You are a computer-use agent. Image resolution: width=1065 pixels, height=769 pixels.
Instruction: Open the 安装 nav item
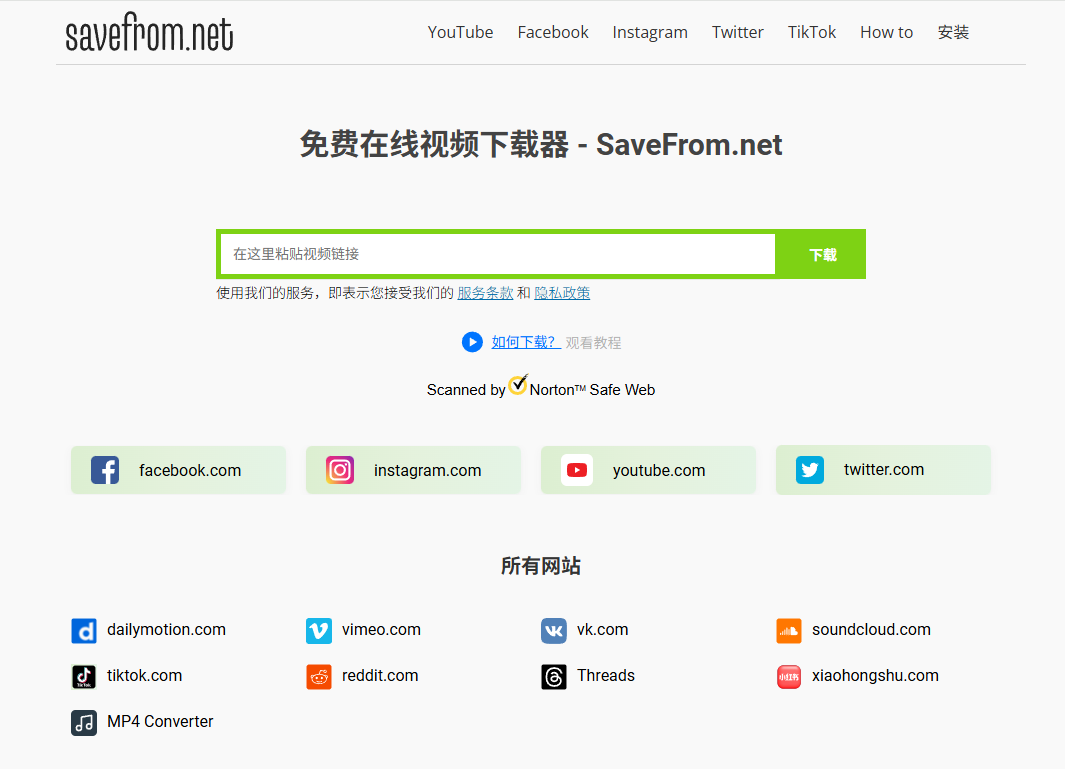coord(953,33)
